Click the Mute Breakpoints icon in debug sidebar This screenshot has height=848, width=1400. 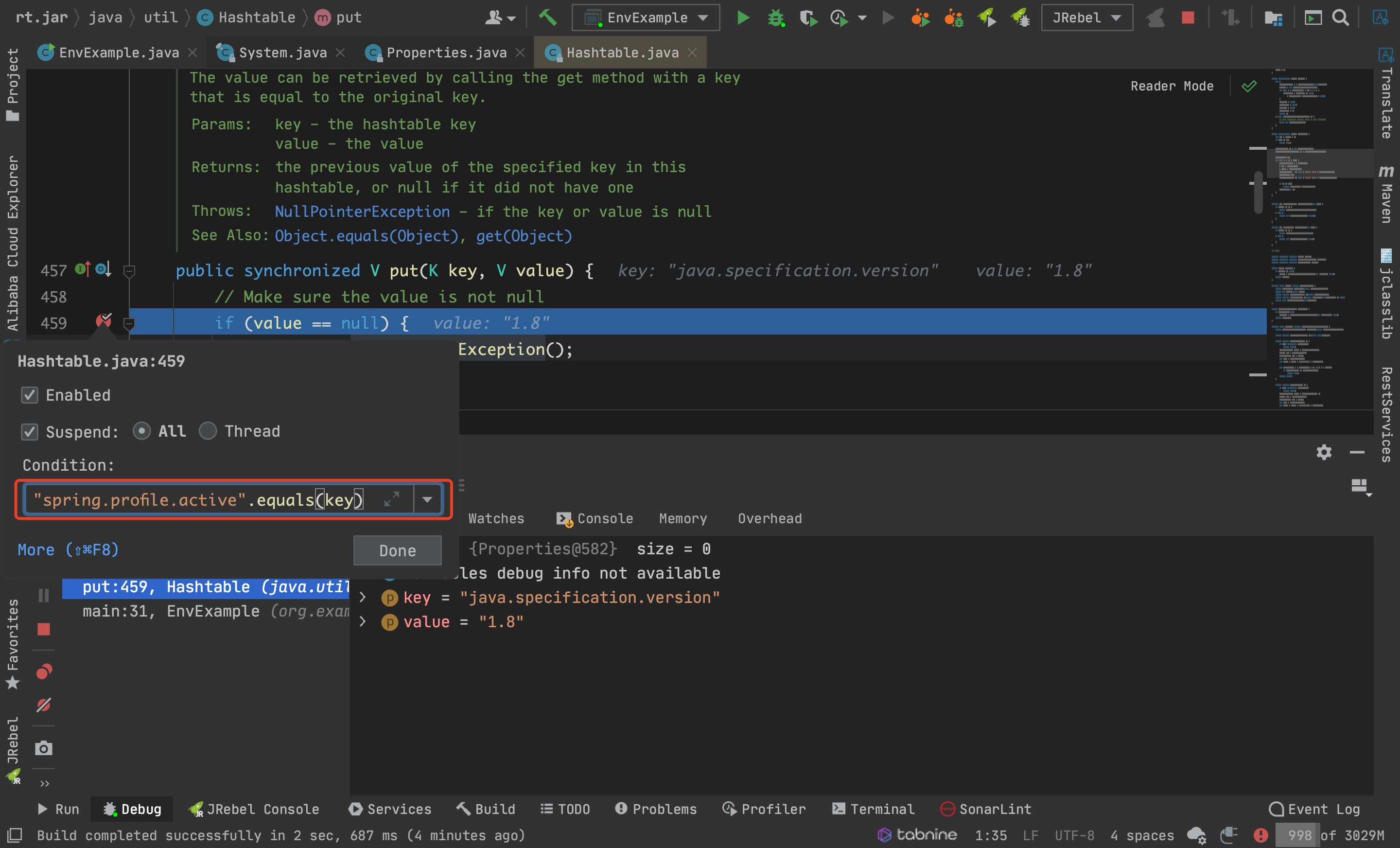pos(44,705)
